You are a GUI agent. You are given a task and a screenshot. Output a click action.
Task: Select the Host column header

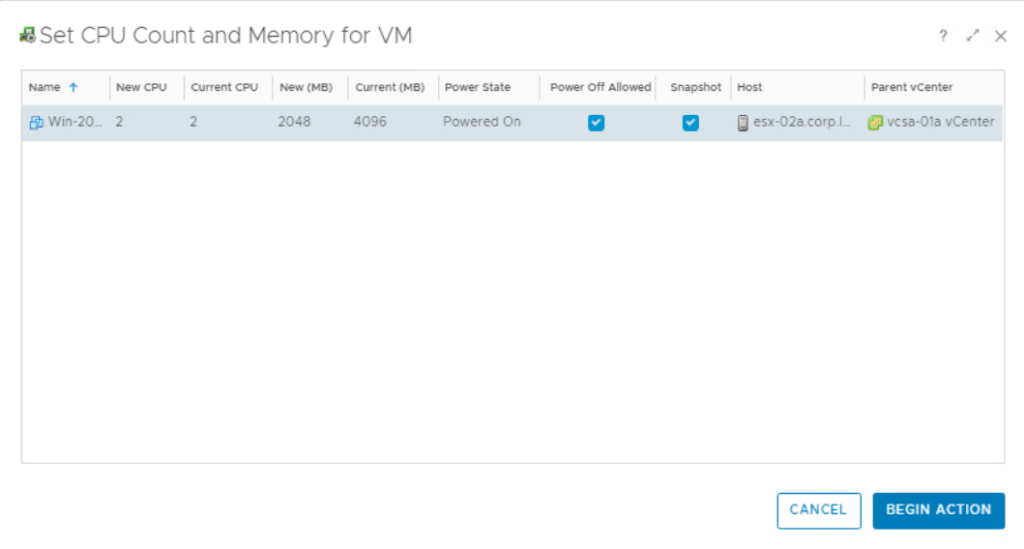(750, 88)
